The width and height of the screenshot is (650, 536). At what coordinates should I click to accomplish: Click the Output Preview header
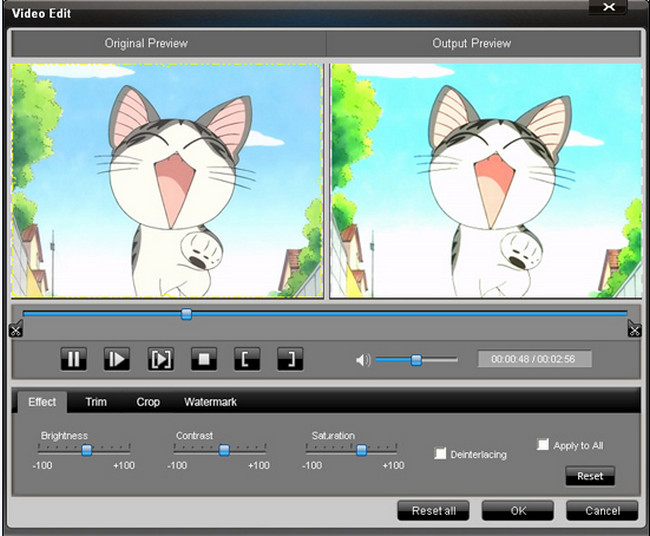pos(471,43)
